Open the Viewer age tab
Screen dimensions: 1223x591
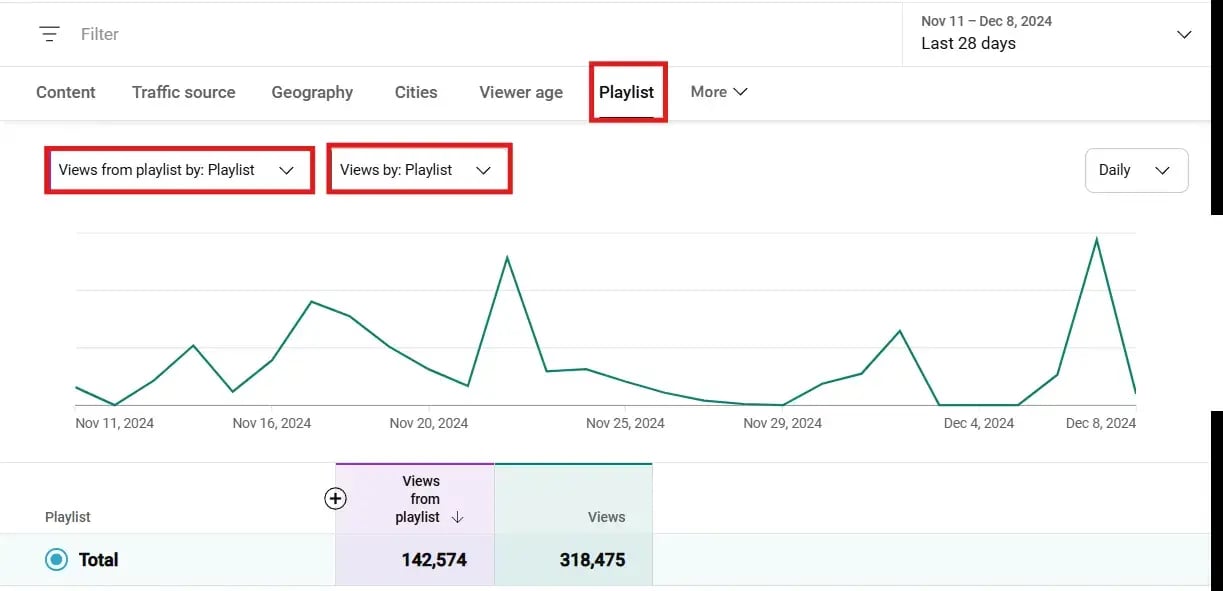point(521,92)
